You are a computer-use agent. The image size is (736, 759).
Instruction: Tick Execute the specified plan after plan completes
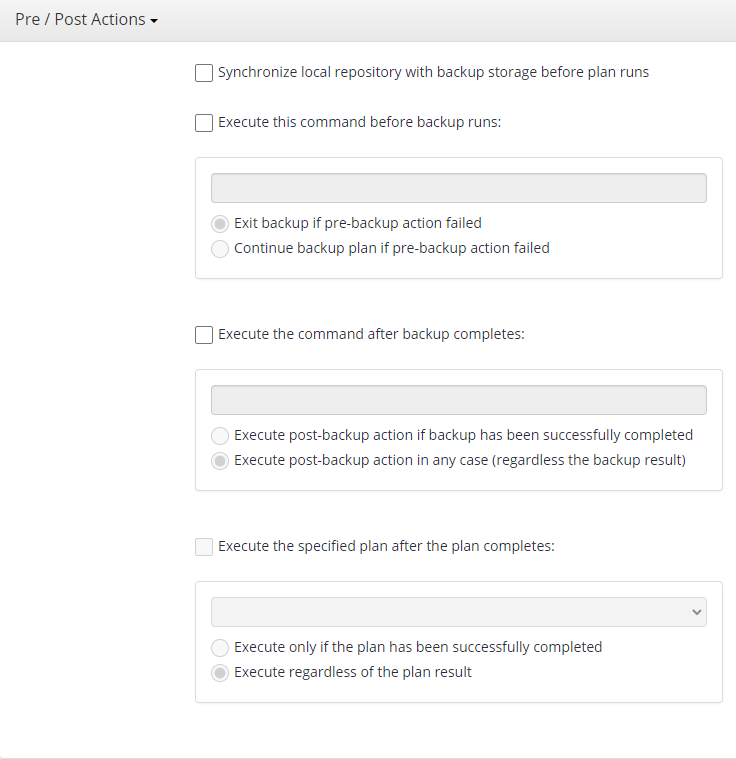click(204, 547)
